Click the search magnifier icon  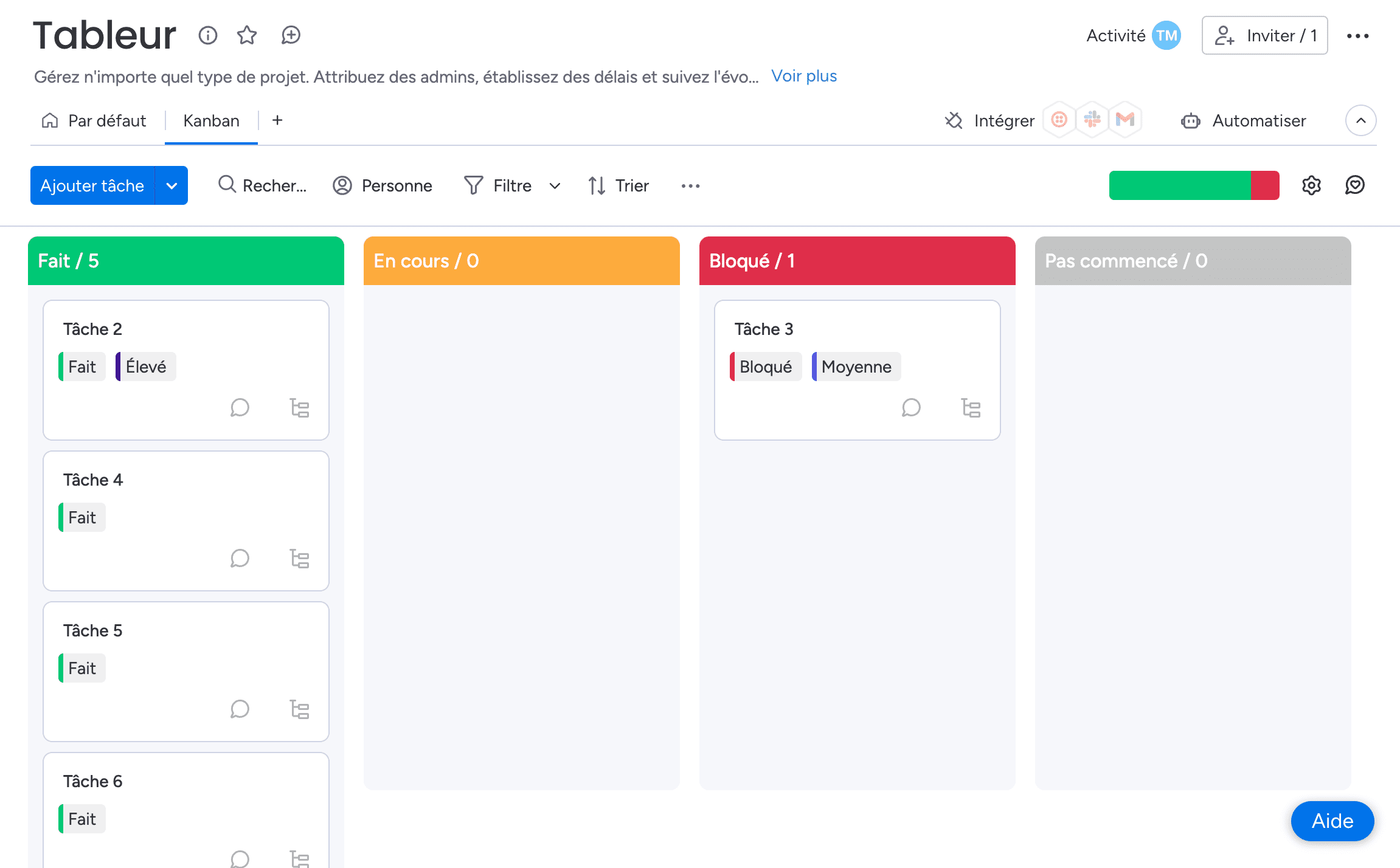point(227,184)
